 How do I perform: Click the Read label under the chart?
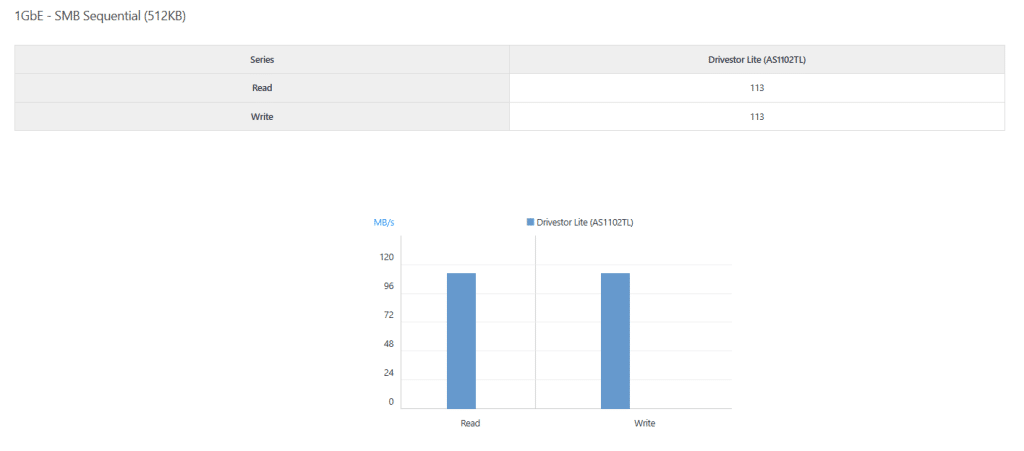pyautogui.click(x=470, y=423)
